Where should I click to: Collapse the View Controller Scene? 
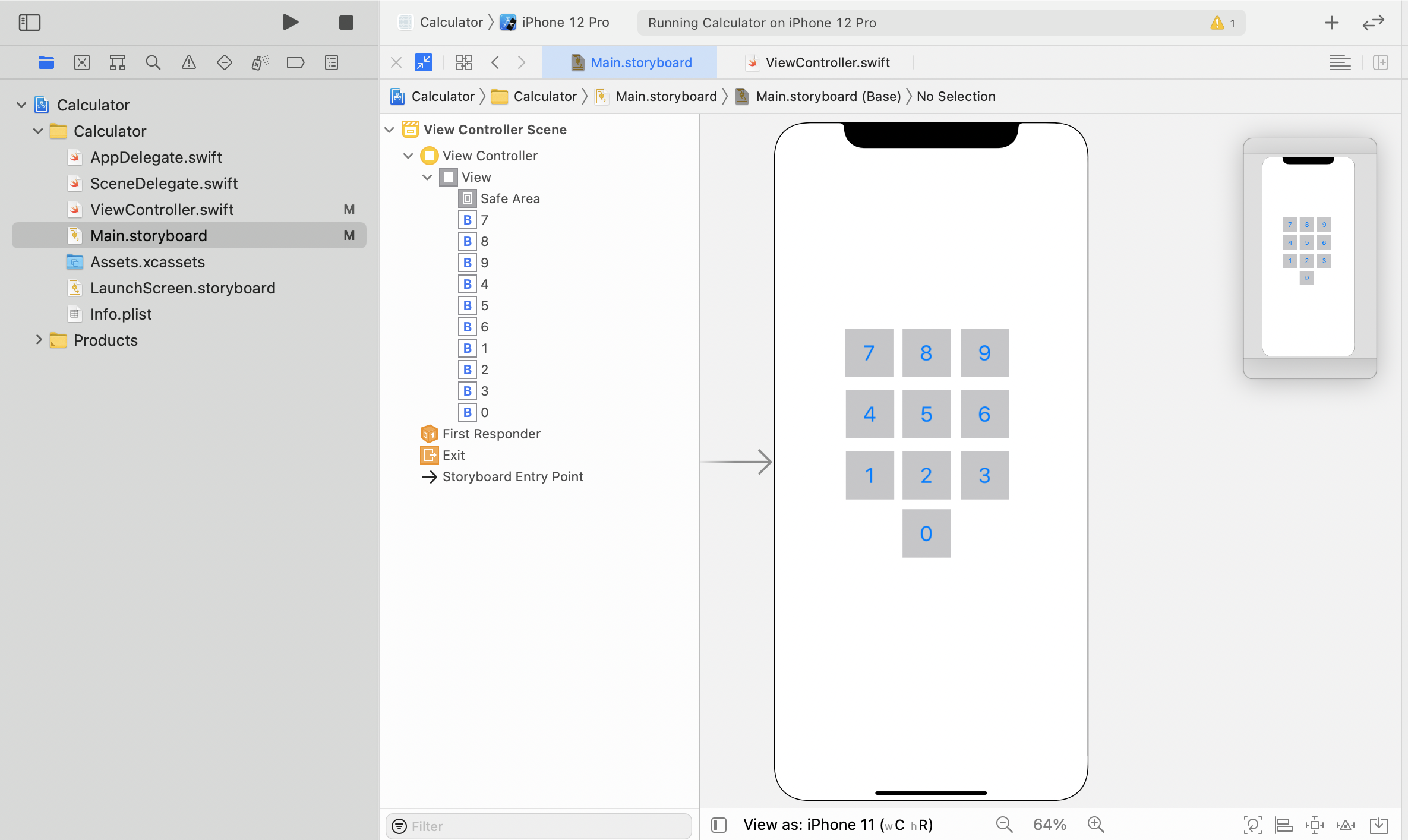point(390,130)
